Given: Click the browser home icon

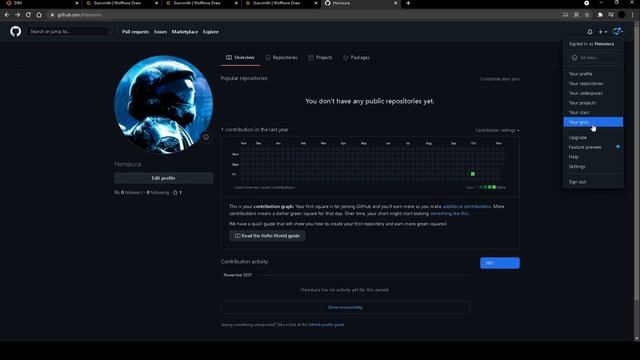Looking at the screenshot, I should pyautogui.click(x=39, y=15).
